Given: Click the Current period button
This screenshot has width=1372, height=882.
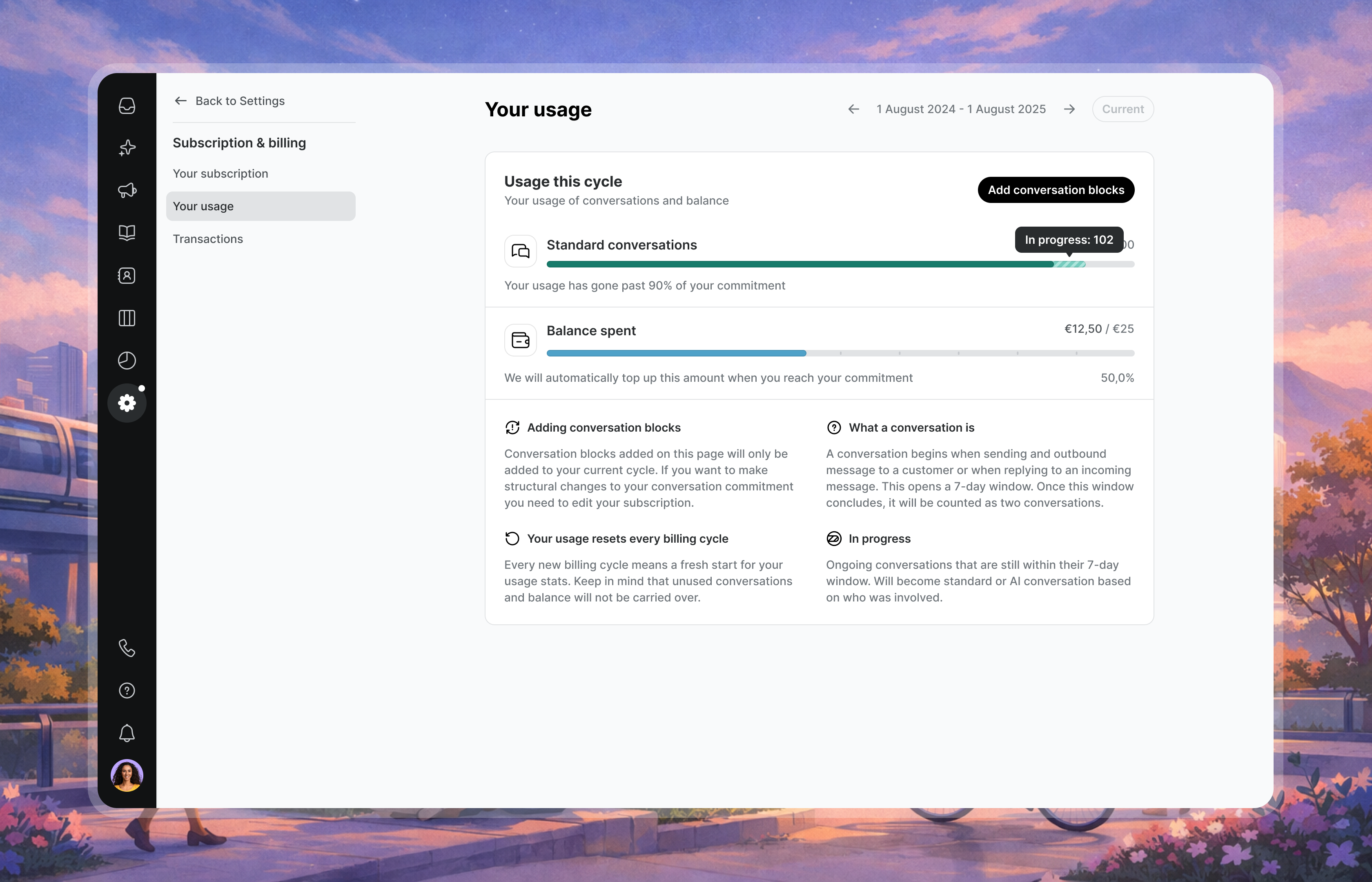Looking at the screenshot, I should click(1123, 109).
